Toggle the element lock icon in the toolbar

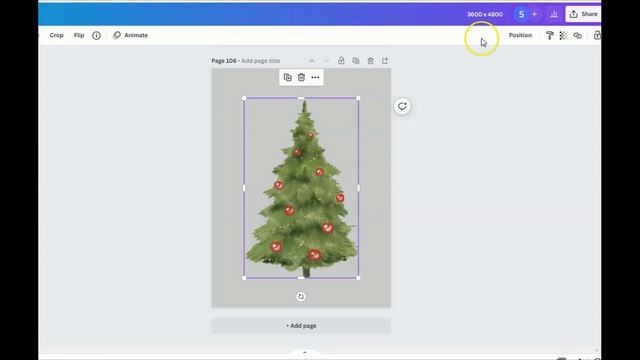point(597,36)
